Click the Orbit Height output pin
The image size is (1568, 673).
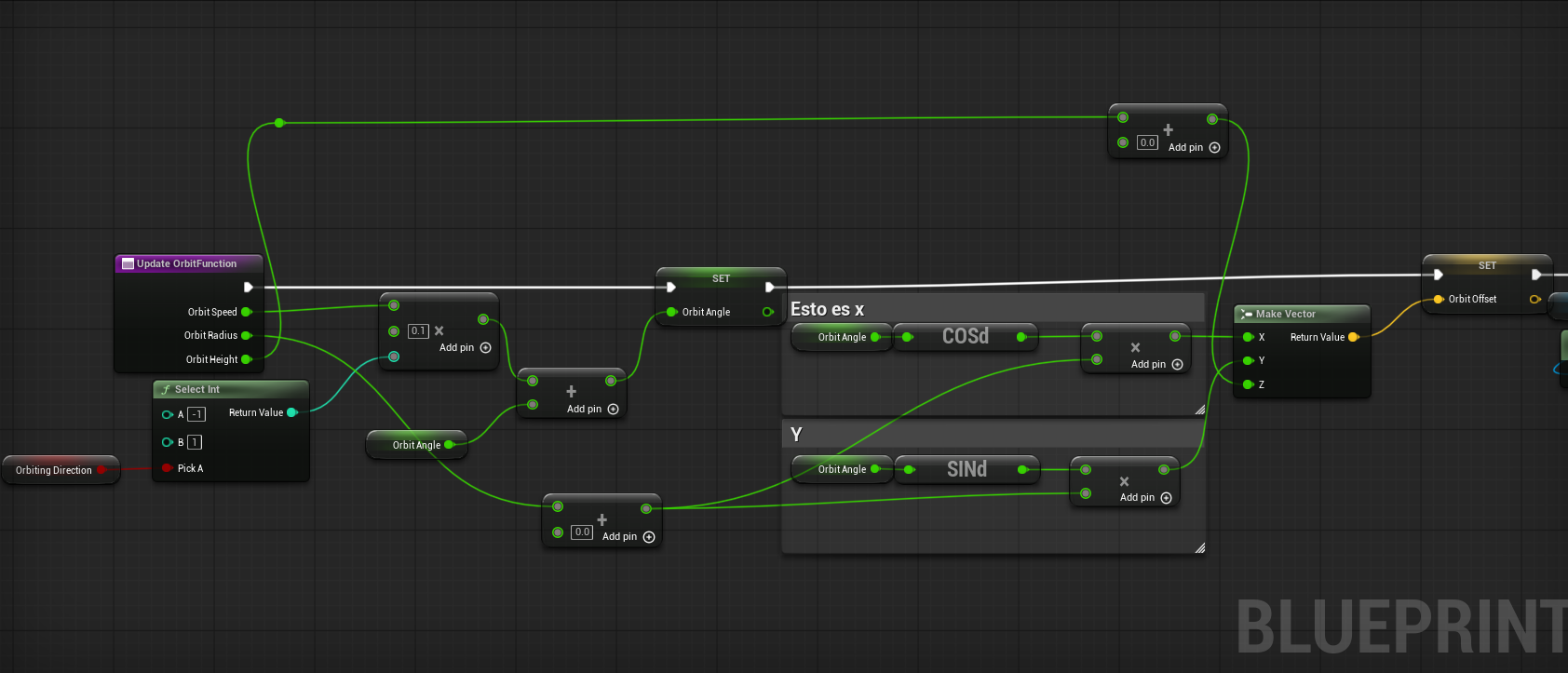tap(247, 359)
